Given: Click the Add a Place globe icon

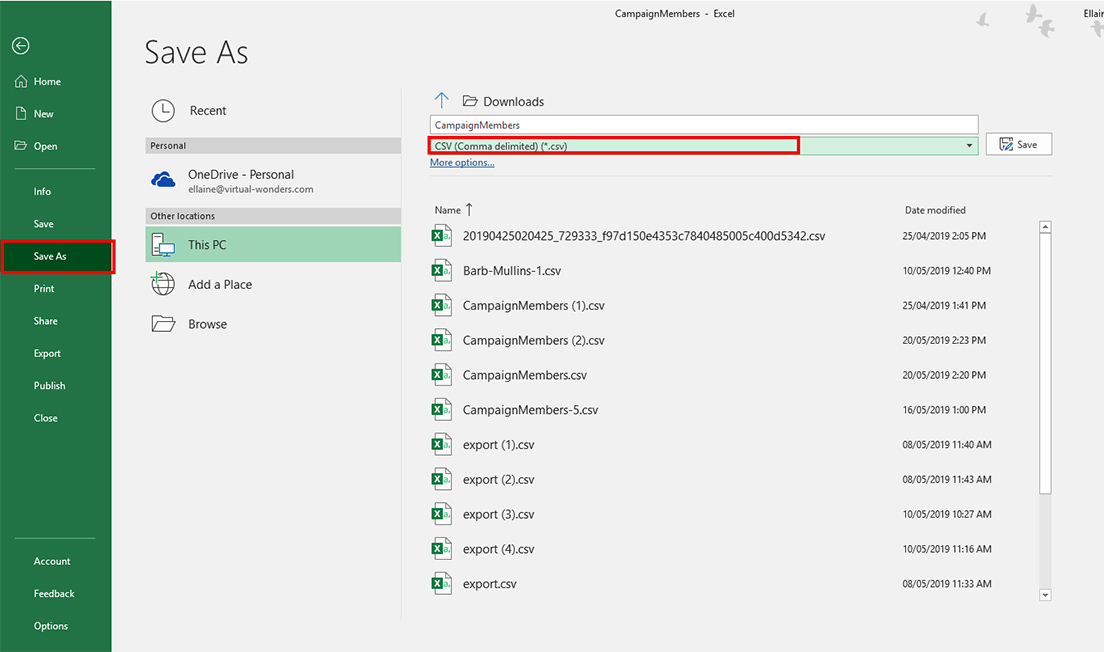Looking at the screenshot, I should [x=163, y=284].
